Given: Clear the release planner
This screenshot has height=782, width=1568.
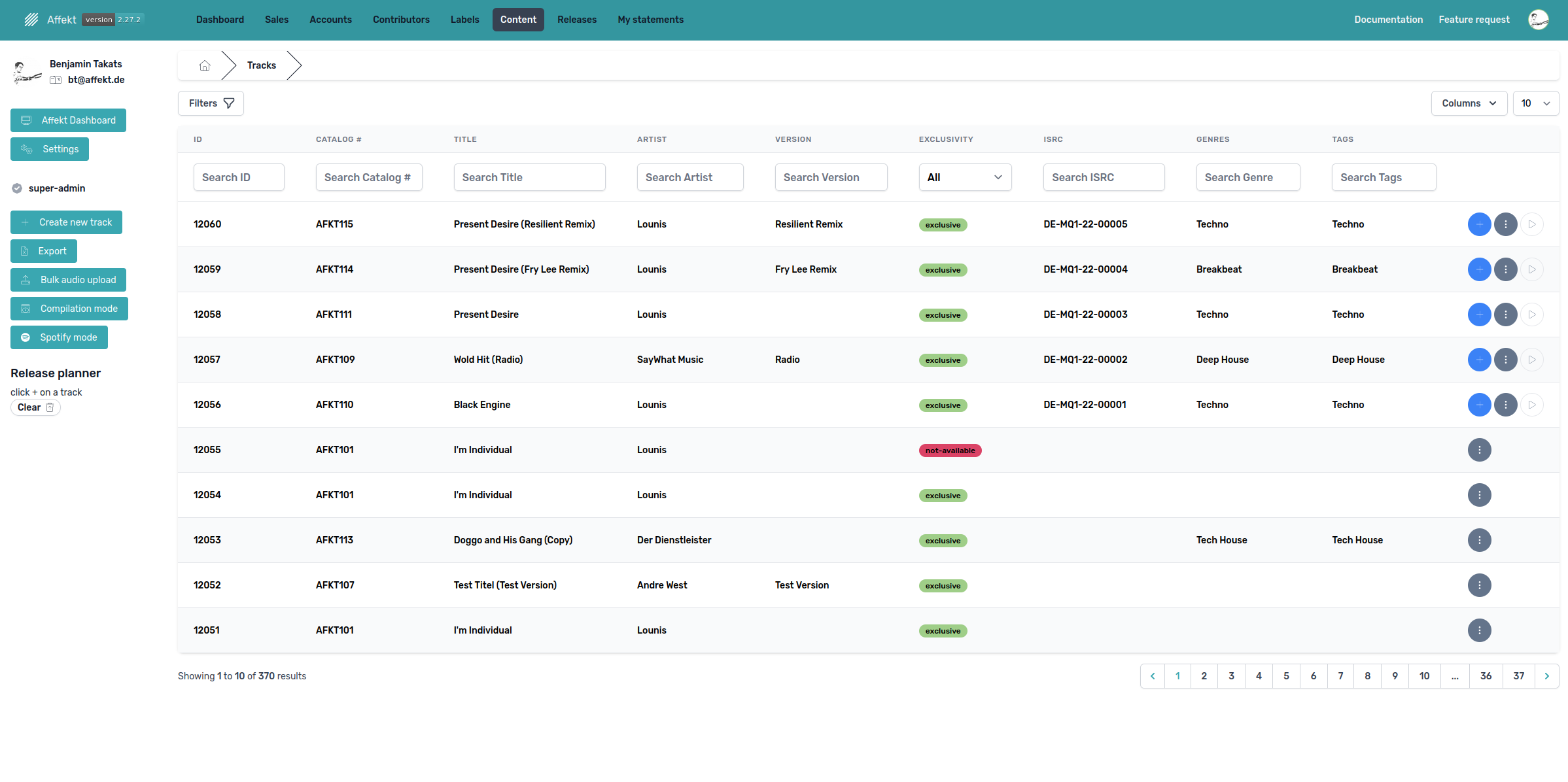Looking at the screenshot, I should pos(35,407).
